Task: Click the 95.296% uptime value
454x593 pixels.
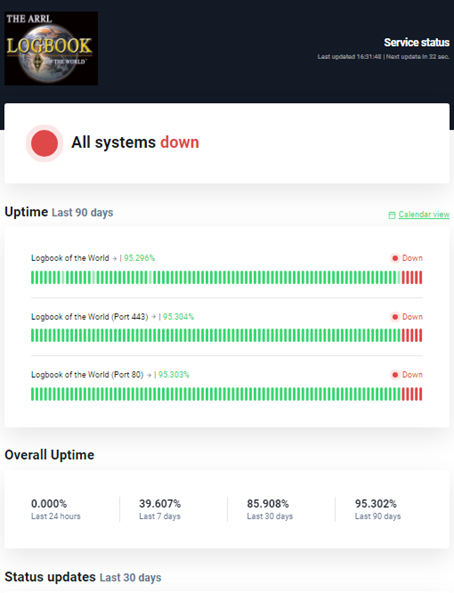Action: [139, 258]
